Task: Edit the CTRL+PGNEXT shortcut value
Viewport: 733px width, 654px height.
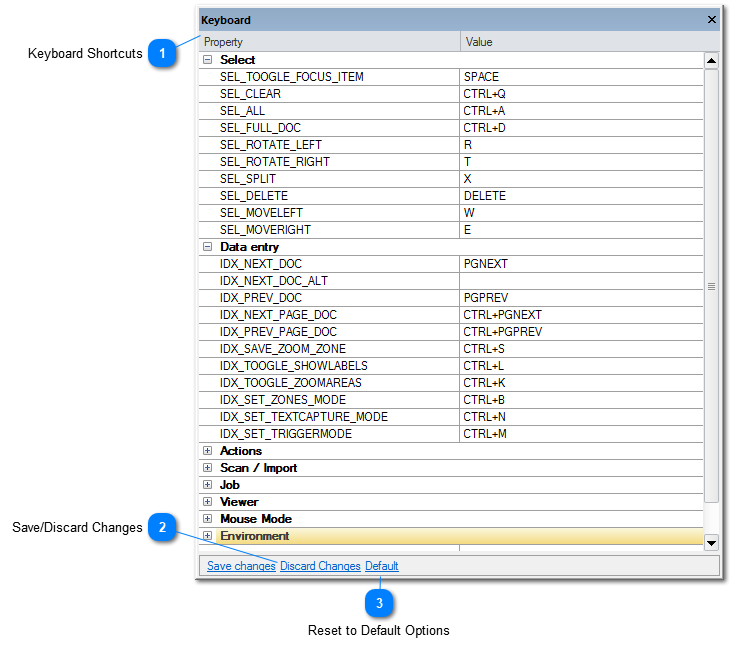Action: pyautogui.click(x=582, y=315)
